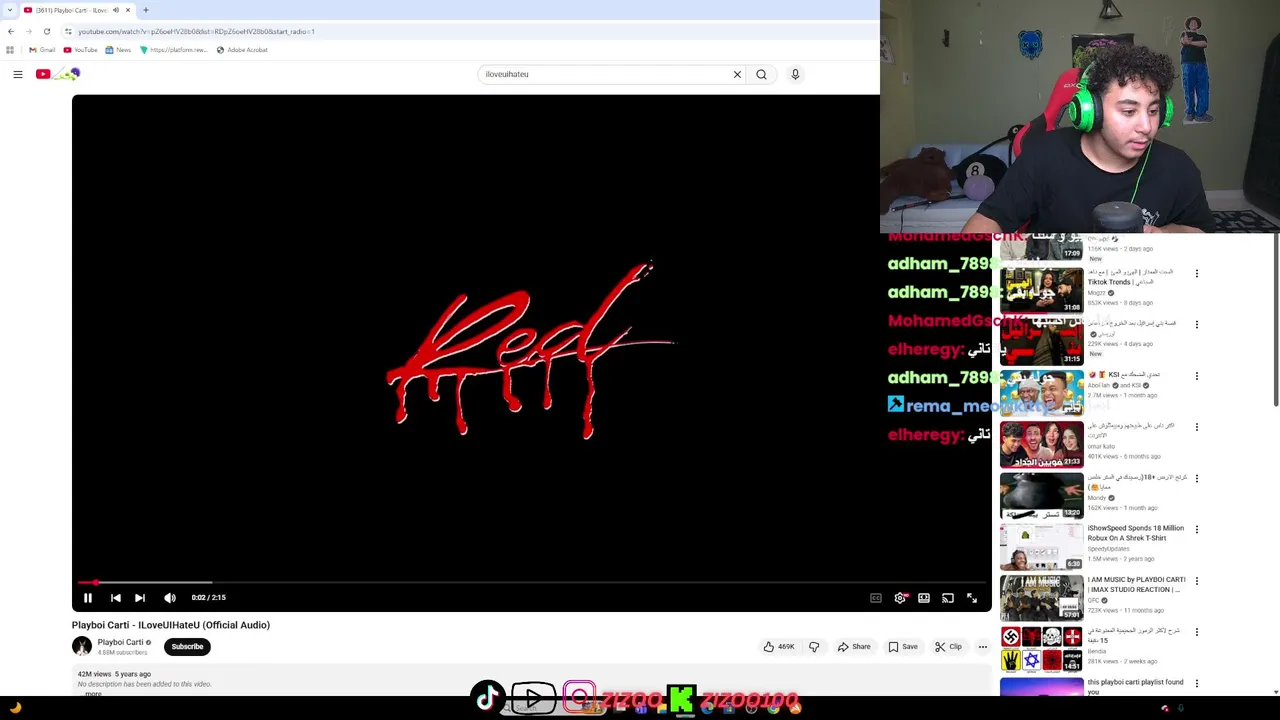Open the Adobe Acrobat bookmark

(242, 50)
